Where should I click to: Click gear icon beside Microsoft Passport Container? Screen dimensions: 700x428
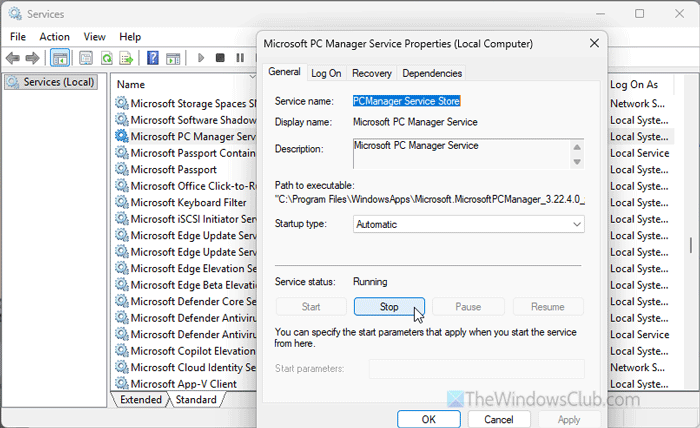click(121, 153)
